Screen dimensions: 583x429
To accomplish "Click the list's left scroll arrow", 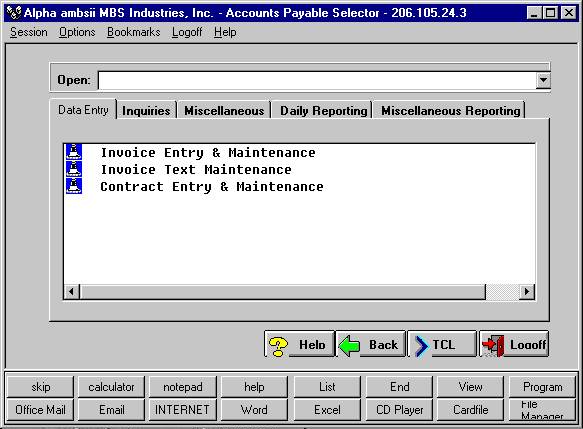I will pos(72,291).
